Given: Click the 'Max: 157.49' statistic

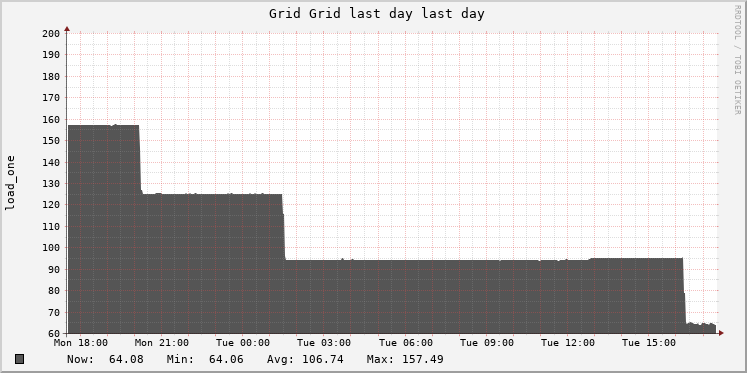Looking at the screenshot, I should tap(405, 359).
